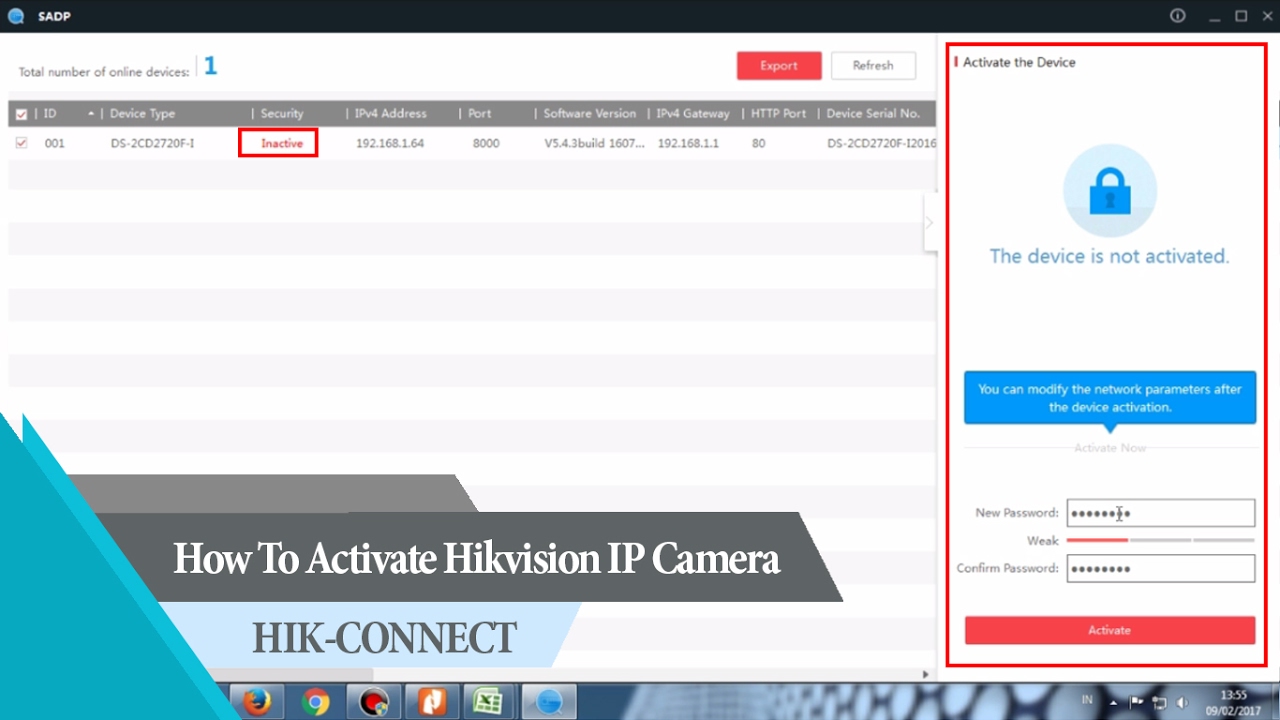The image size is (1280, 720).
Task: Open the info icon in title bar
Action: (1178, 16)
